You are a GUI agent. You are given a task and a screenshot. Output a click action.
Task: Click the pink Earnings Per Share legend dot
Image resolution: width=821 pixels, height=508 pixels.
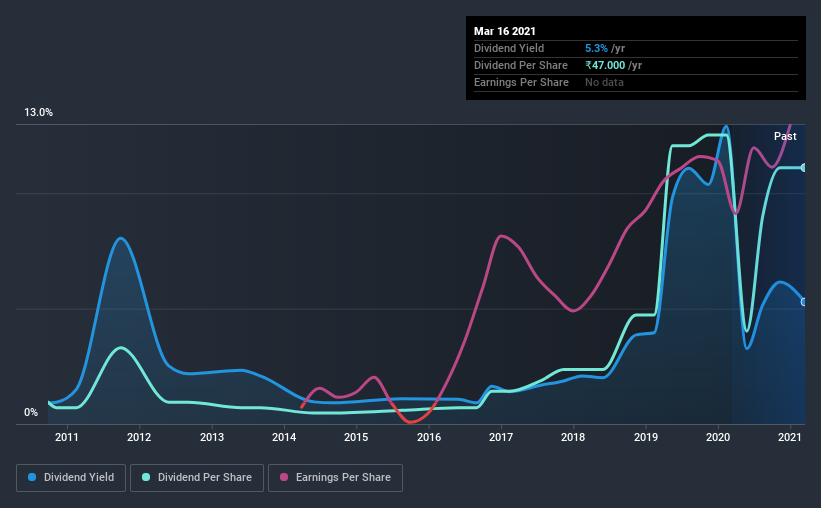[284, 477]
